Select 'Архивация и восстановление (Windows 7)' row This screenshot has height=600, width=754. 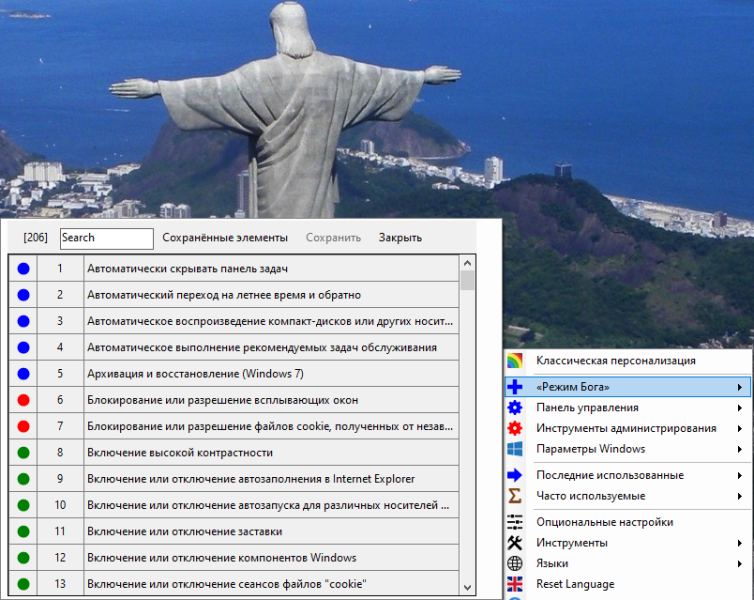coord(234,374)
